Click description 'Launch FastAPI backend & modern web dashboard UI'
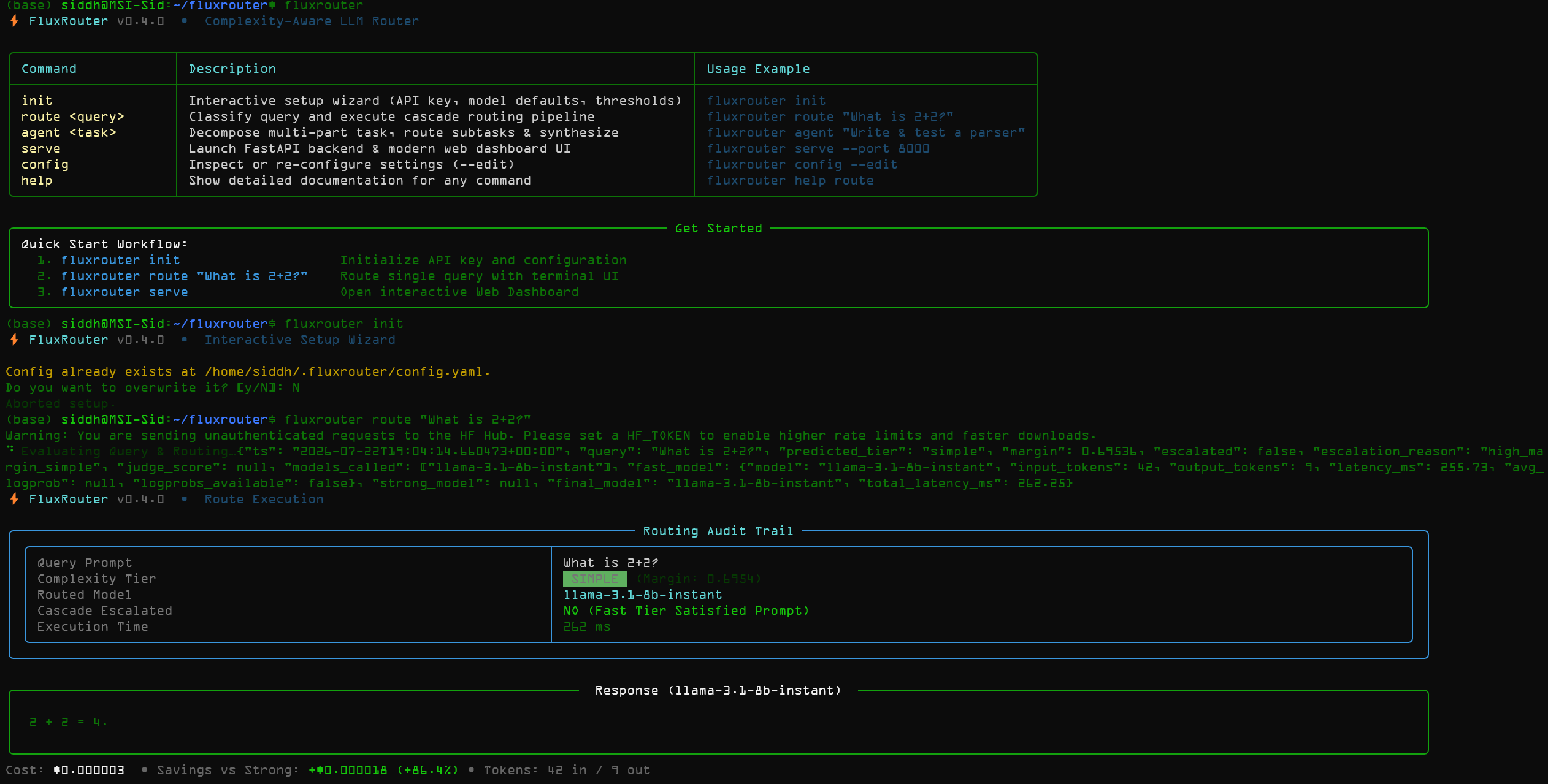Screen dimensions: 1548x784 (380, 148)
